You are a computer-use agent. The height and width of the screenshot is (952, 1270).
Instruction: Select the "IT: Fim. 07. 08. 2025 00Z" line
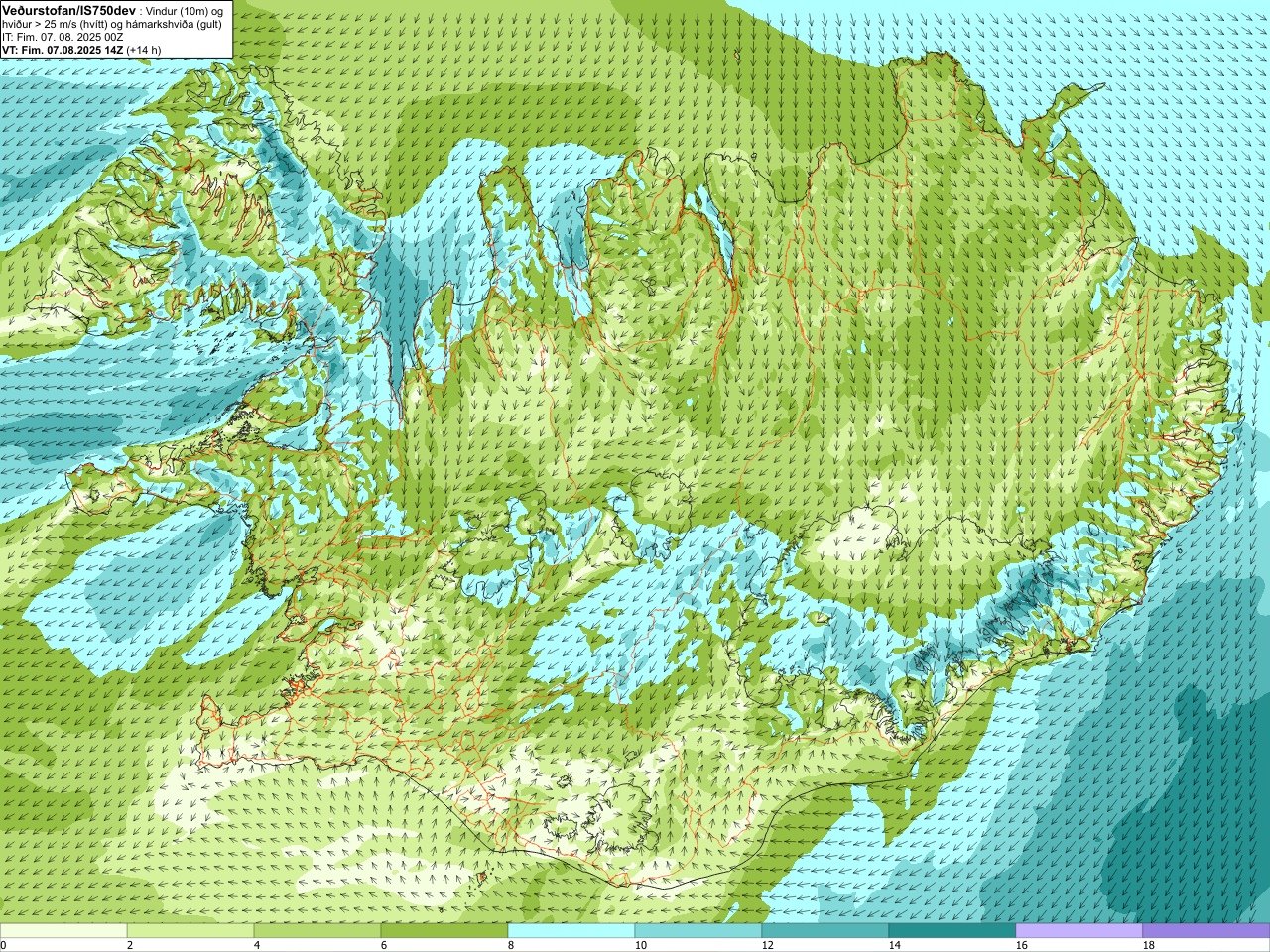coord(63,37)
